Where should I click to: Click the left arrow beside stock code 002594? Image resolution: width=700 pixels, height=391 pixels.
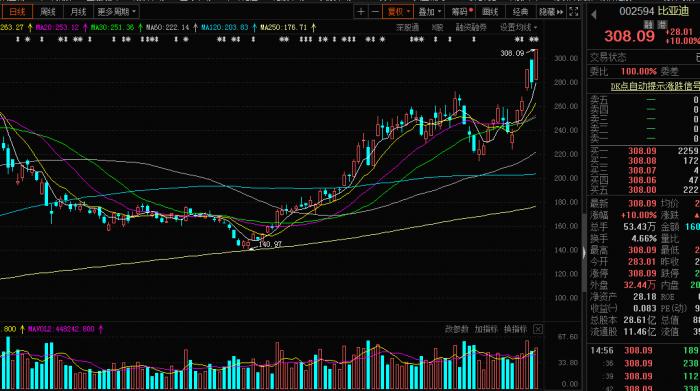(x=594, y=15)
